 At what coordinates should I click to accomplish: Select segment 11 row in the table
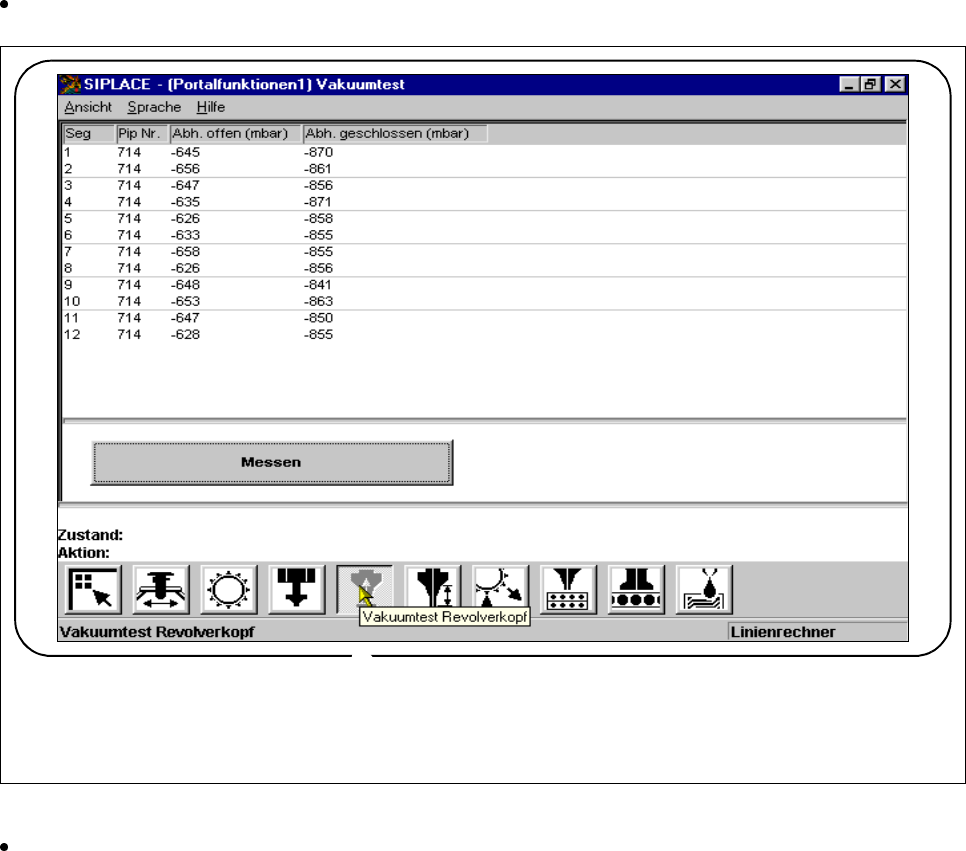(x=484, y=319)
